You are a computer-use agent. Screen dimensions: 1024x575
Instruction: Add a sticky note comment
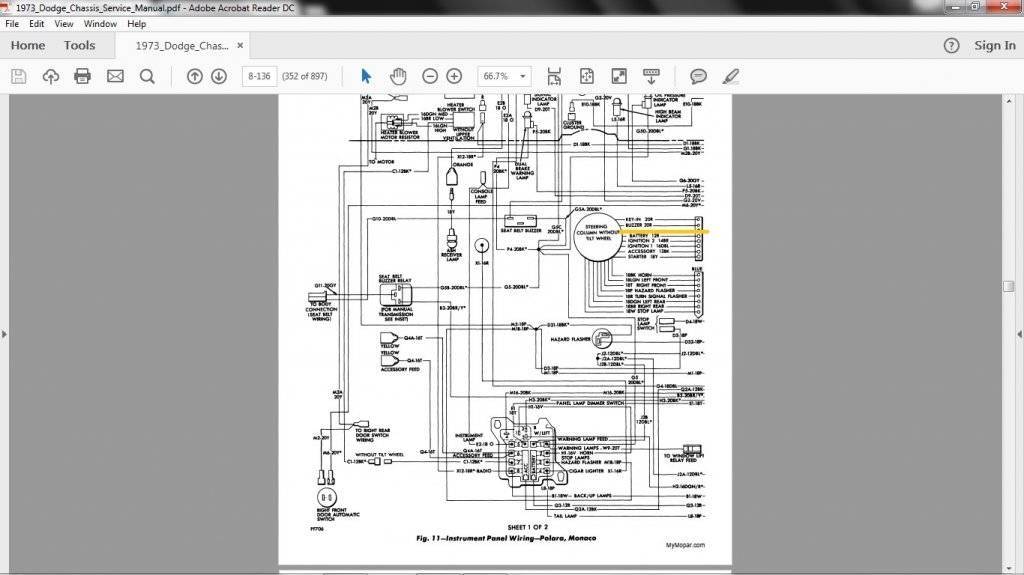click(x=699, y=76)
